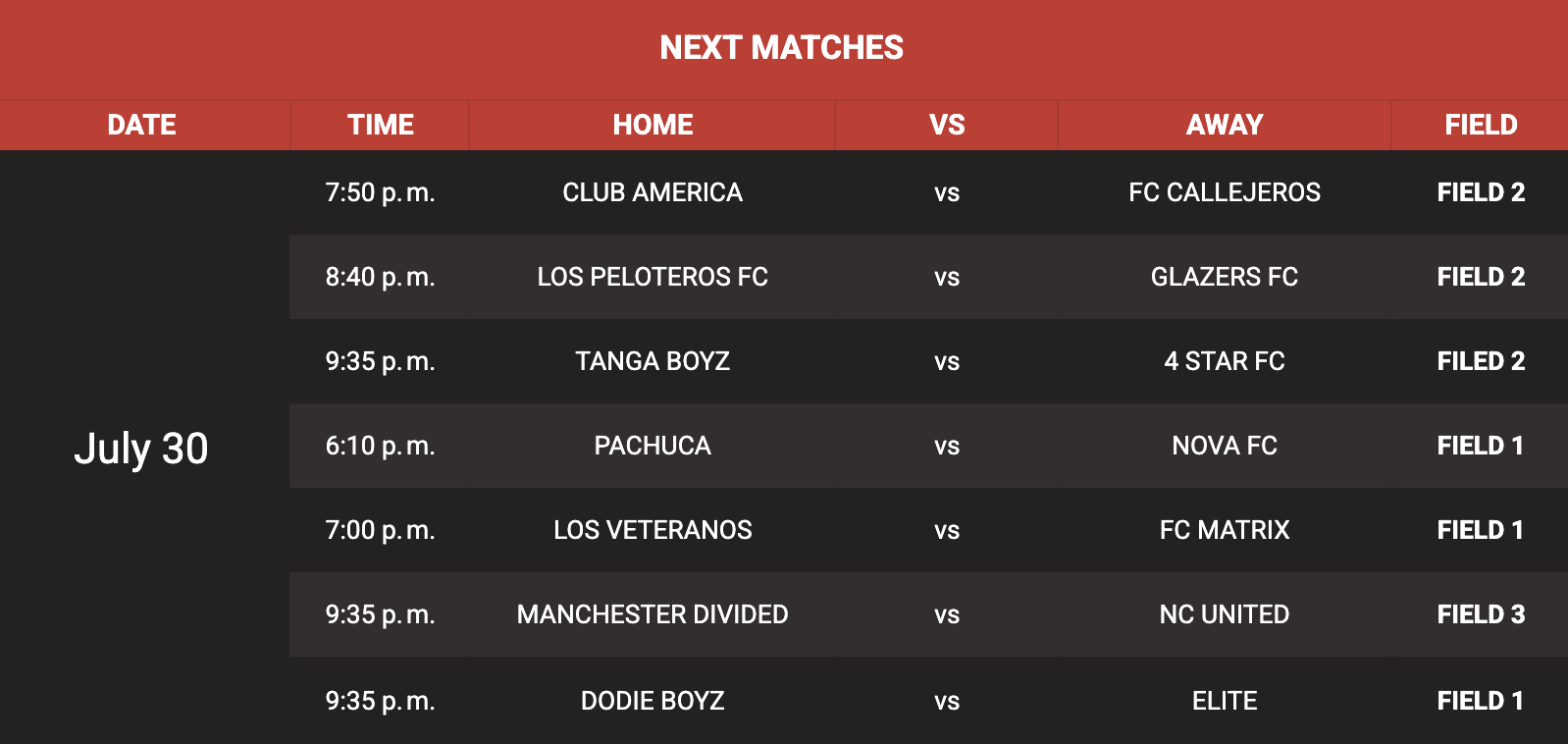This screenshot has height=744, width=1568.
Task: Select the FIELD column header
Action: 1481,125
